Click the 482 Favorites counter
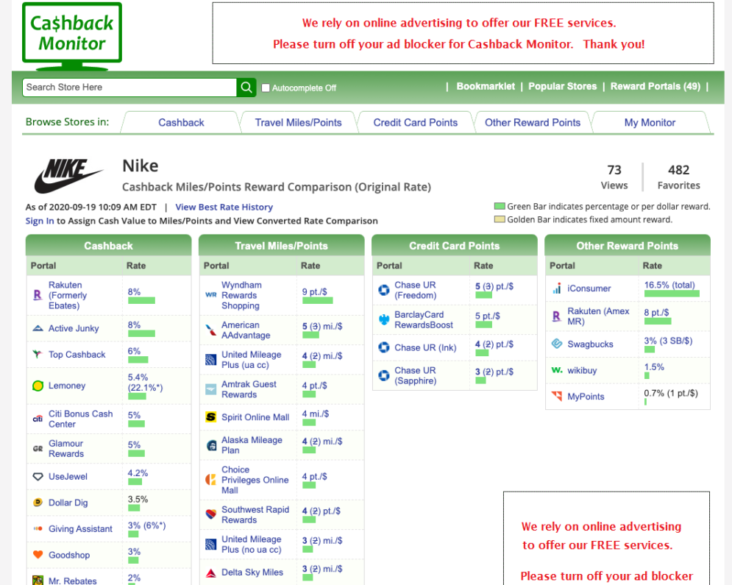The image size is (732, 585). pos(679,177)
